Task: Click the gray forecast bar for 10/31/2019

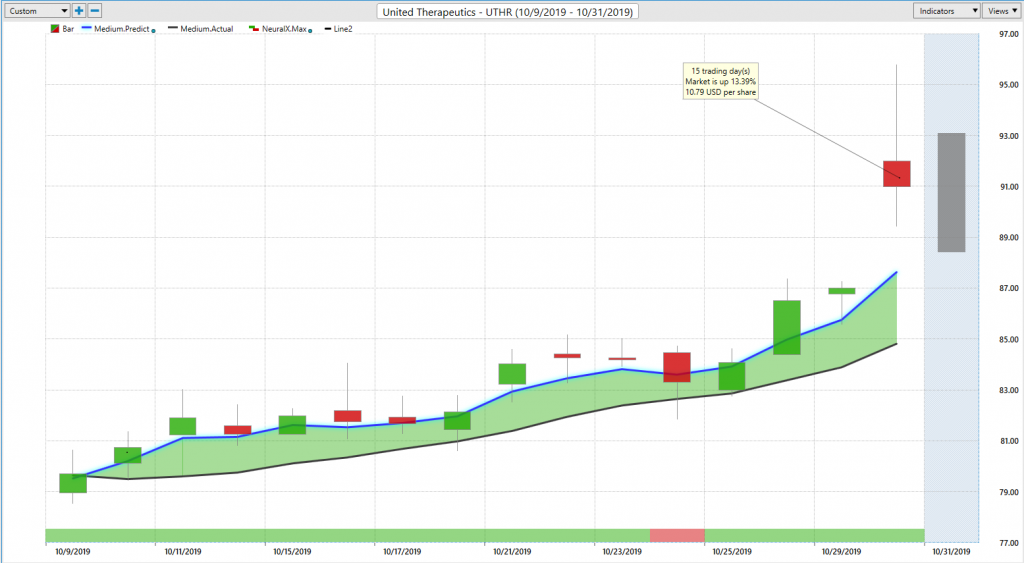Action: click(x=952, y=192)
